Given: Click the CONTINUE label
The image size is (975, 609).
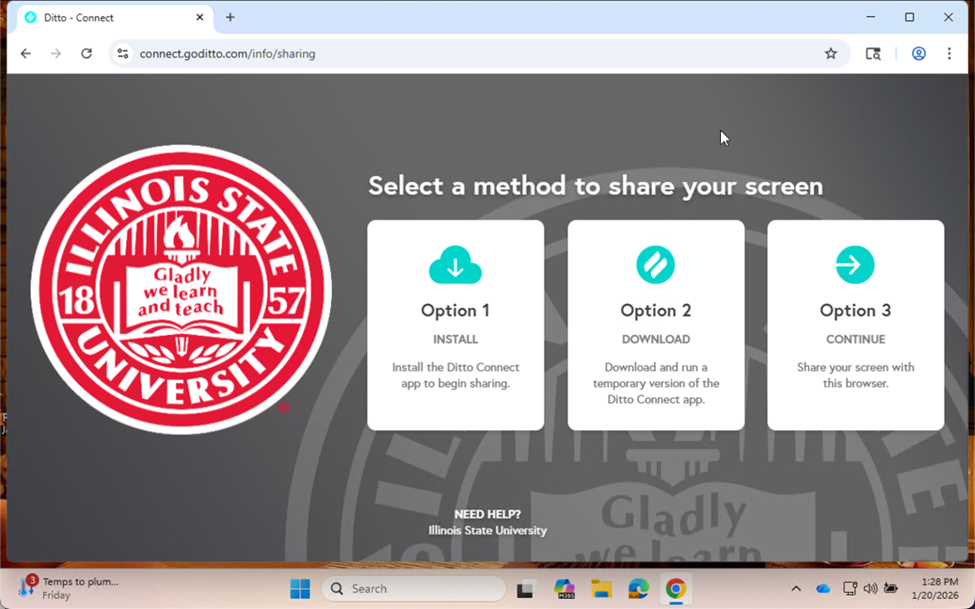Looking at the screenshot, I should pos(855,339).
